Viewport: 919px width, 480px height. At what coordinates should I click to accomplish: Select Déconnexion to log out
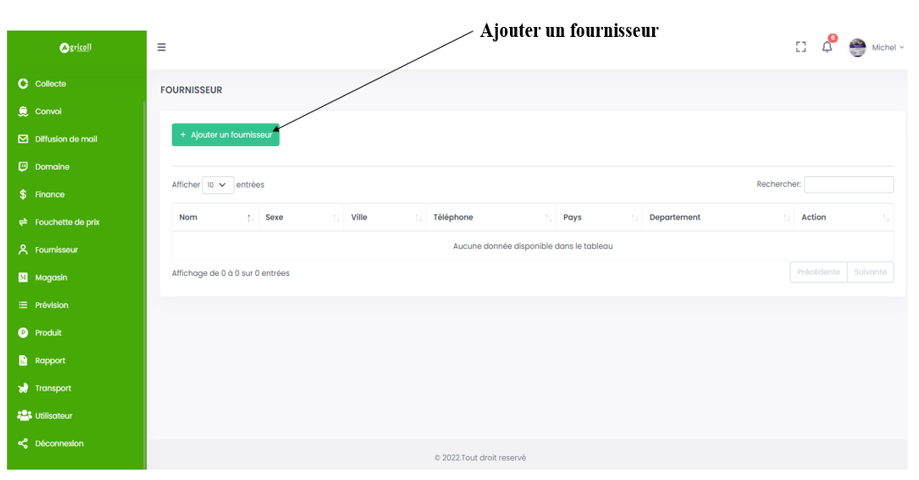59,443
